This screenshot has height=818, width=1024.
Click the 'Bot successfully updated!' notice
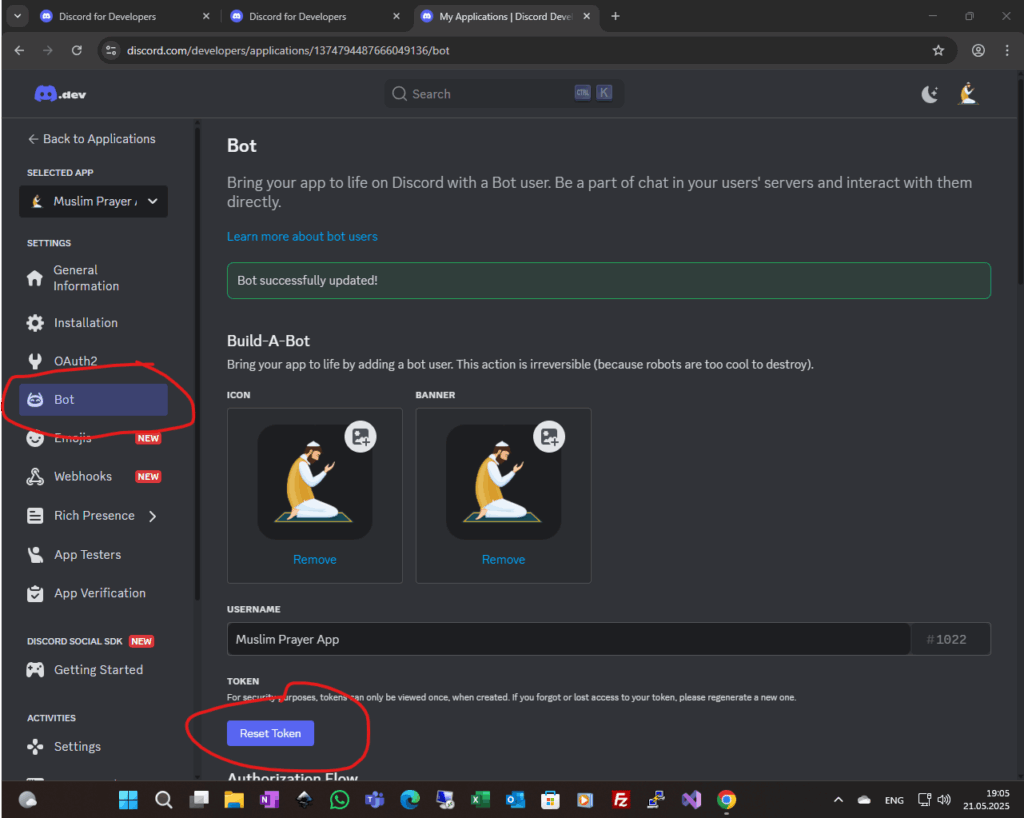[609, 281]
